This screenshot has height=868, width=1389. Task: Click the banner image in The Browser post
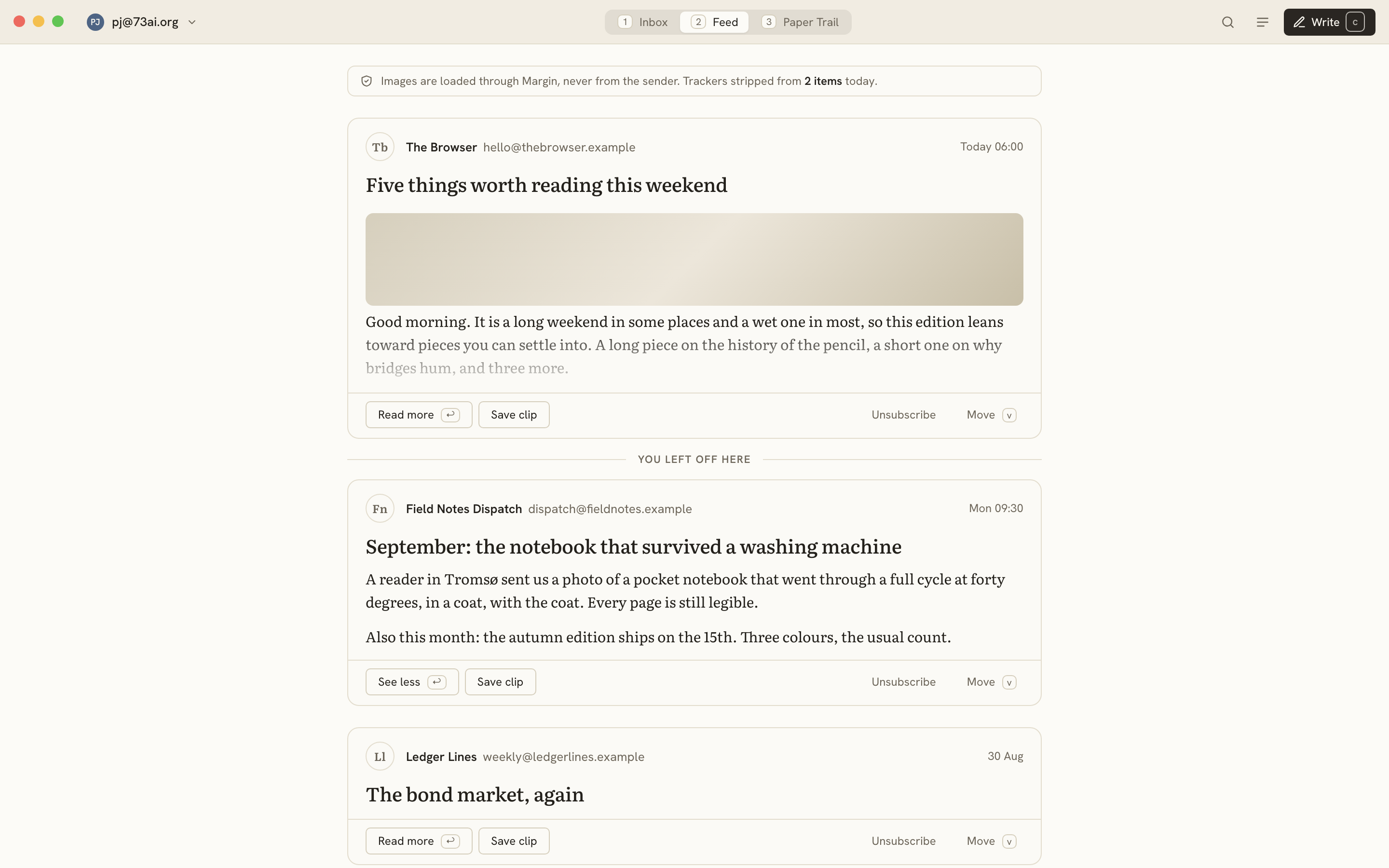(x=694, y=259)
